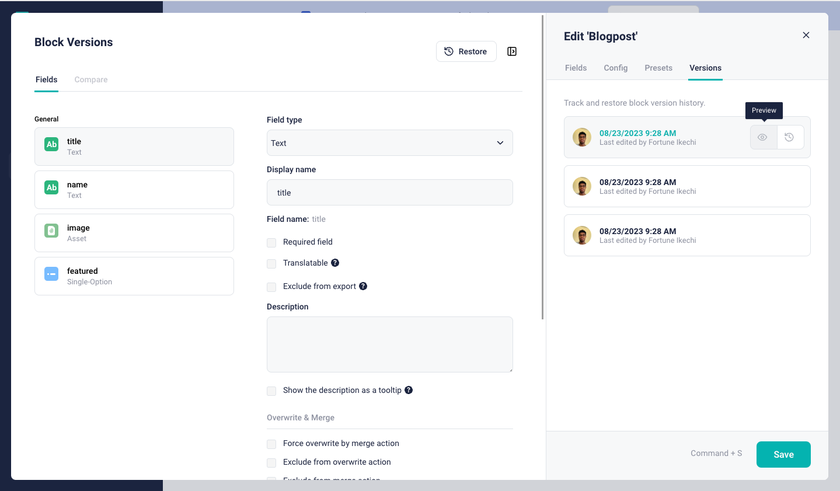Viewport: 840px width, 491px height.
Task: Click the Display name input field
Action: point(389,192)
